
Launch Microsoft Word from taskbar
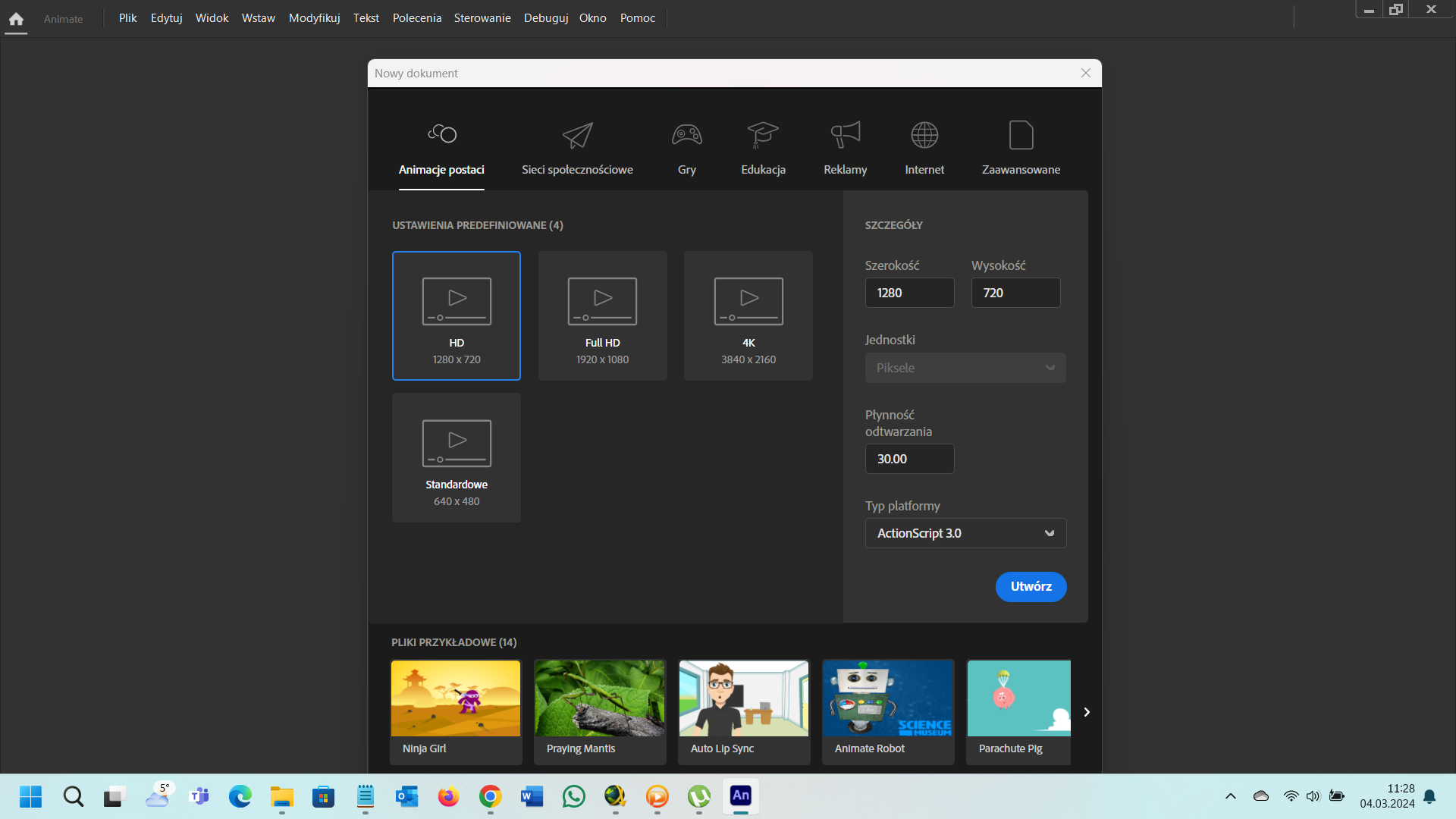point(532,796)
